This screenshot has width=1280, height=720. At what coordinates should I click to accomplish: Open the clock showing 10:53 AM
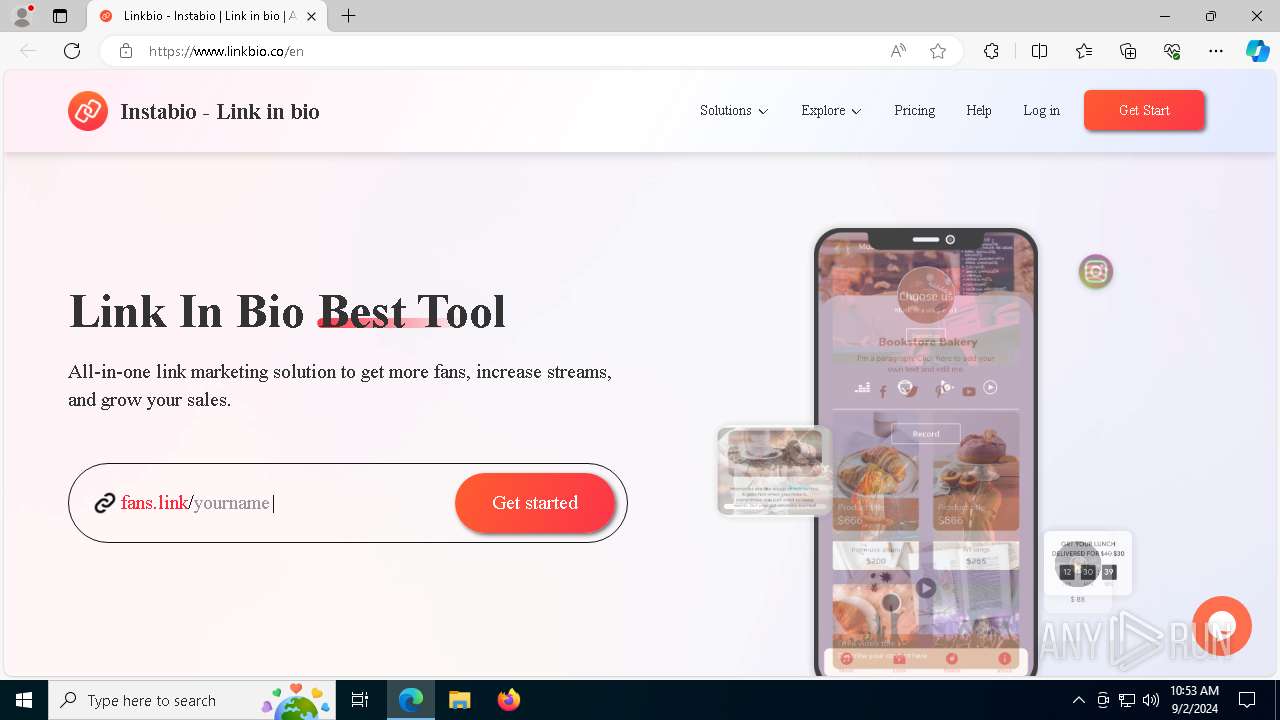pyautogui.click(x=1194, y=700)
